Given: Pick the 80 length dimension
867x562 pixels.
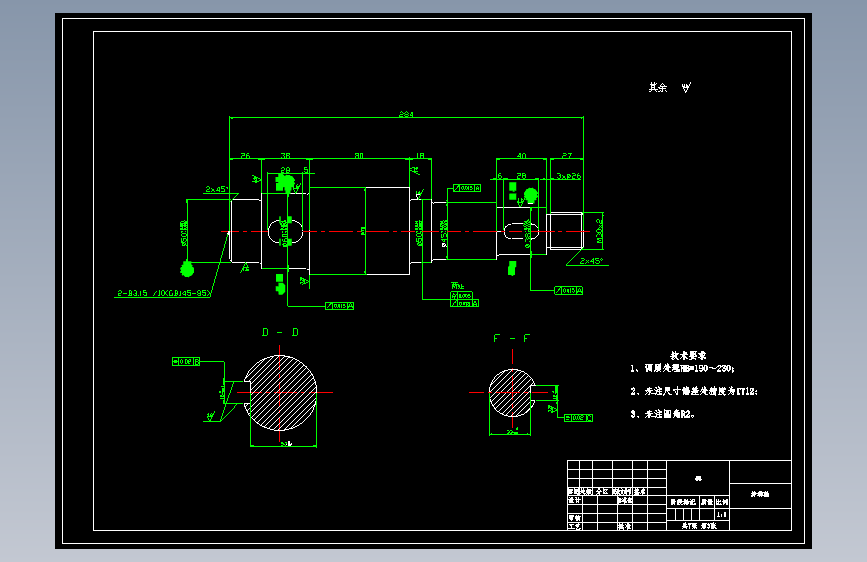Looking at the screenshot, I should [x=359, y=155].
